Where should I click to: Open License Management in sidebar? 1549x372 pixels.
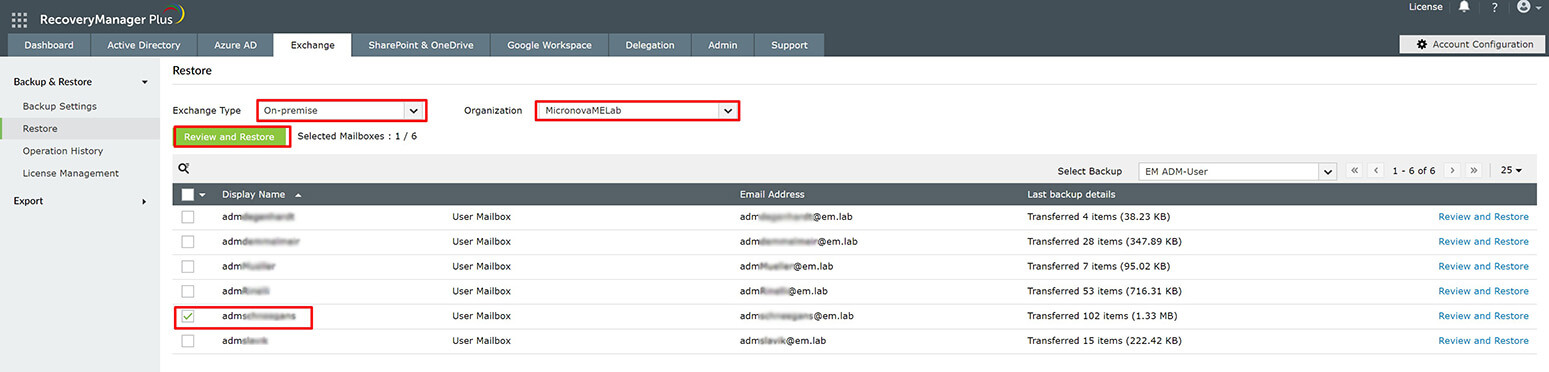tap(71, 173)
